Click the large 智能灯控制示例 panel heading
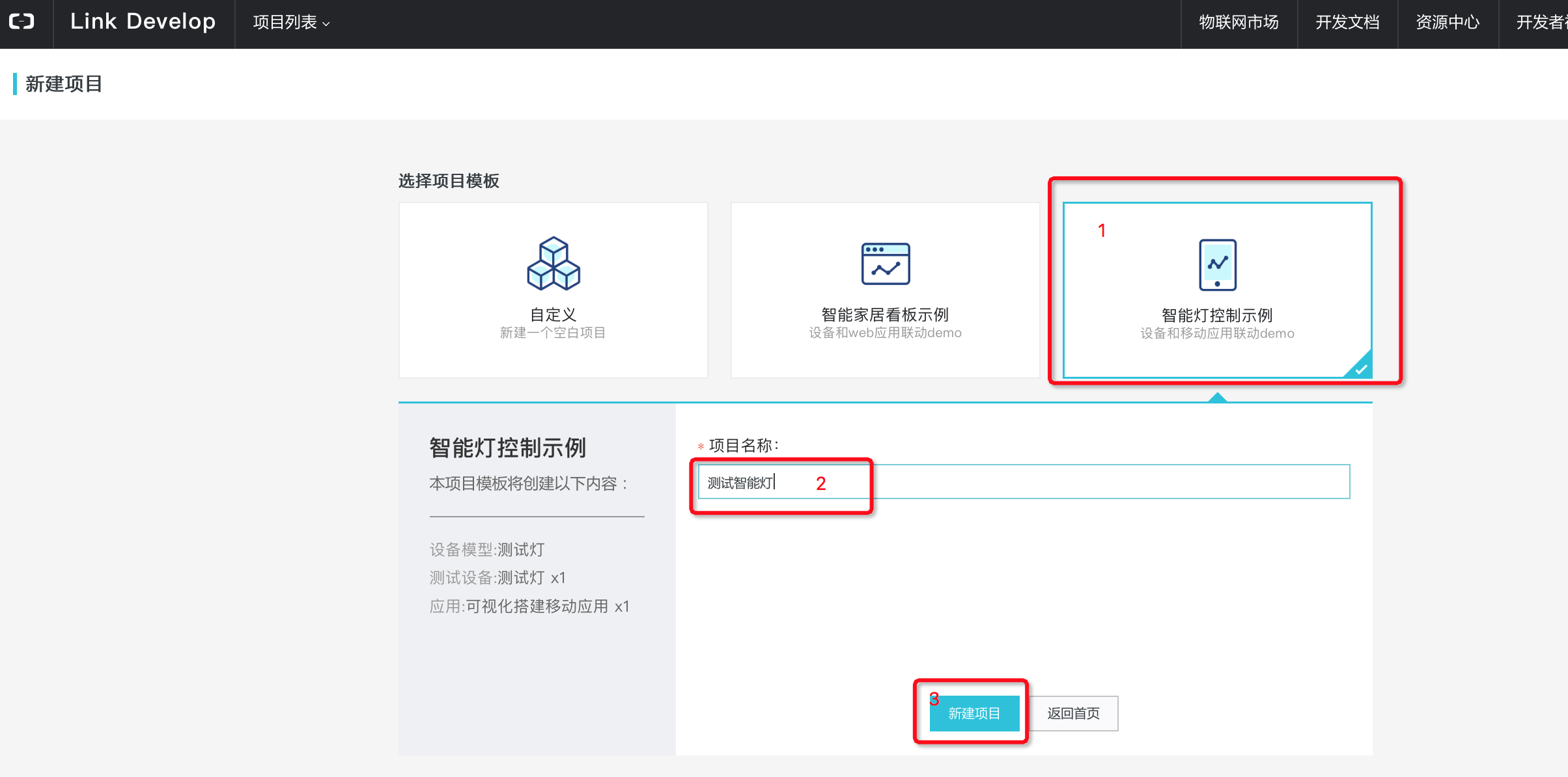1568x777 pixels. (x=507, y=448)
